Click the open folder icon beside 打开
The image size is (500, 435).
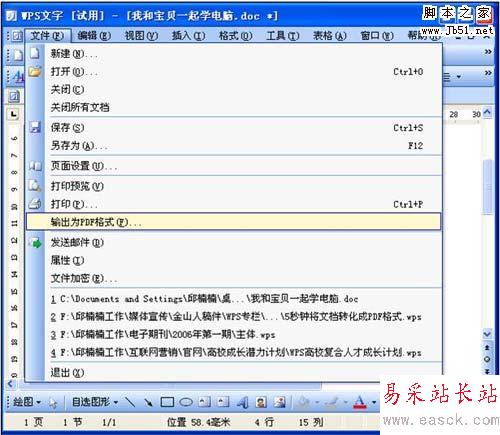pyautogui.click(x=35, y=71)
